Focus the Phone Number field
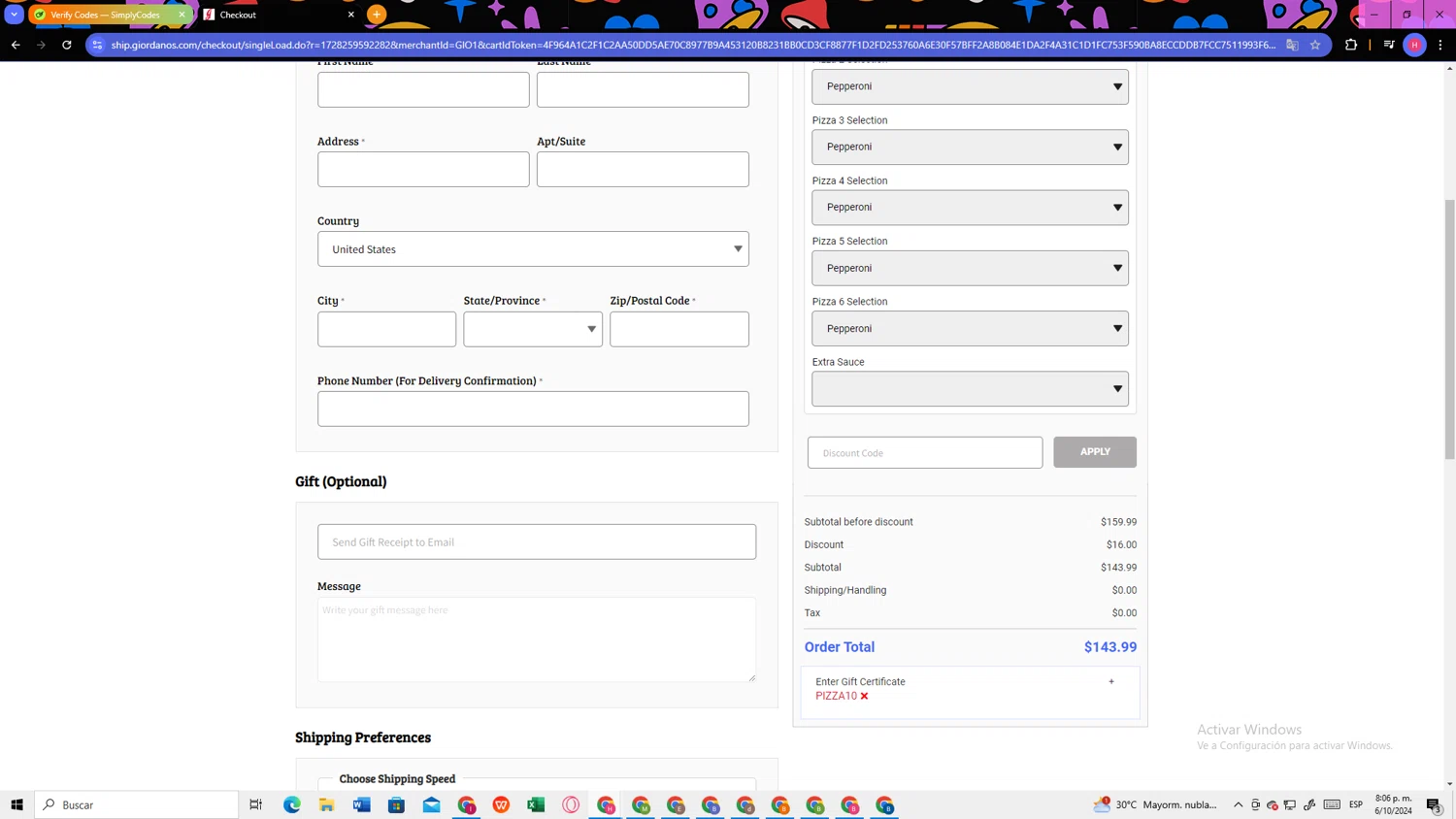This screenshot has width=1456, height=819. (x=533, y=409)
